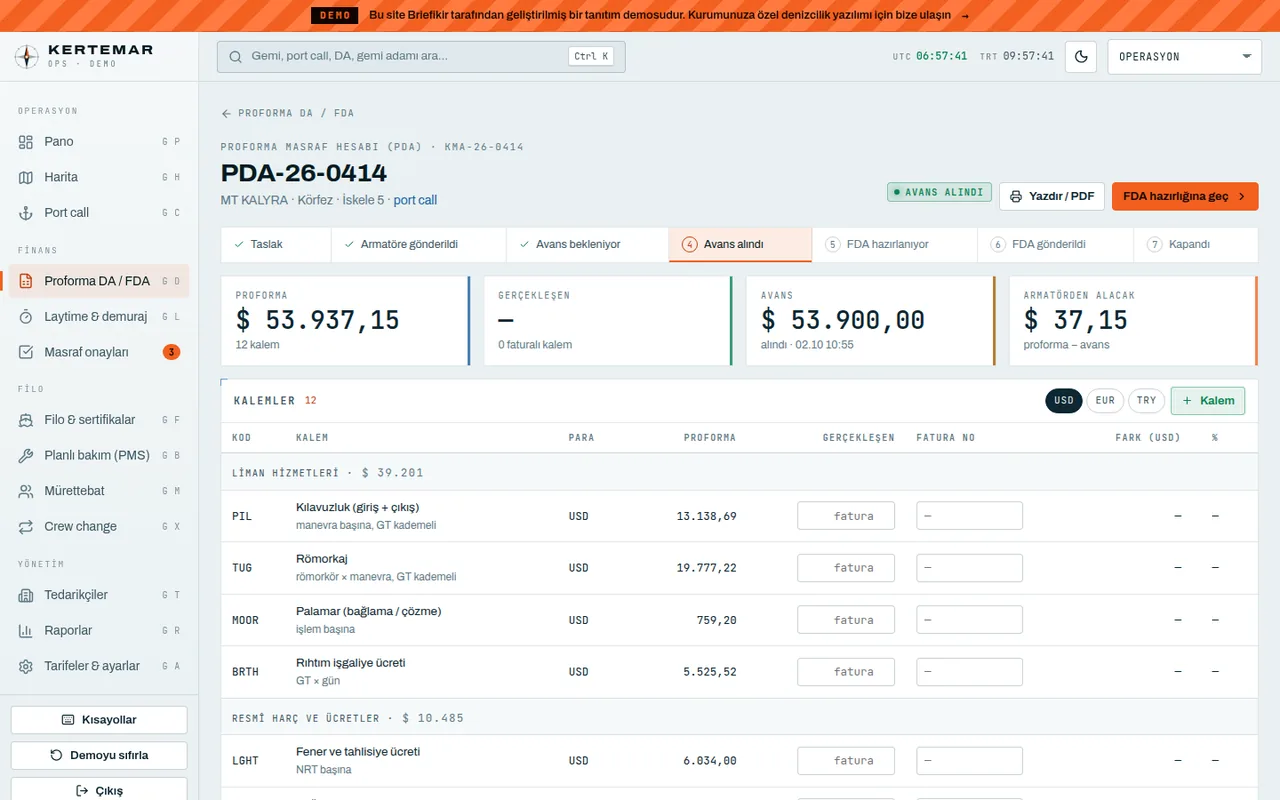Click the Masraf onayları checkmark icon

(26, 352)
